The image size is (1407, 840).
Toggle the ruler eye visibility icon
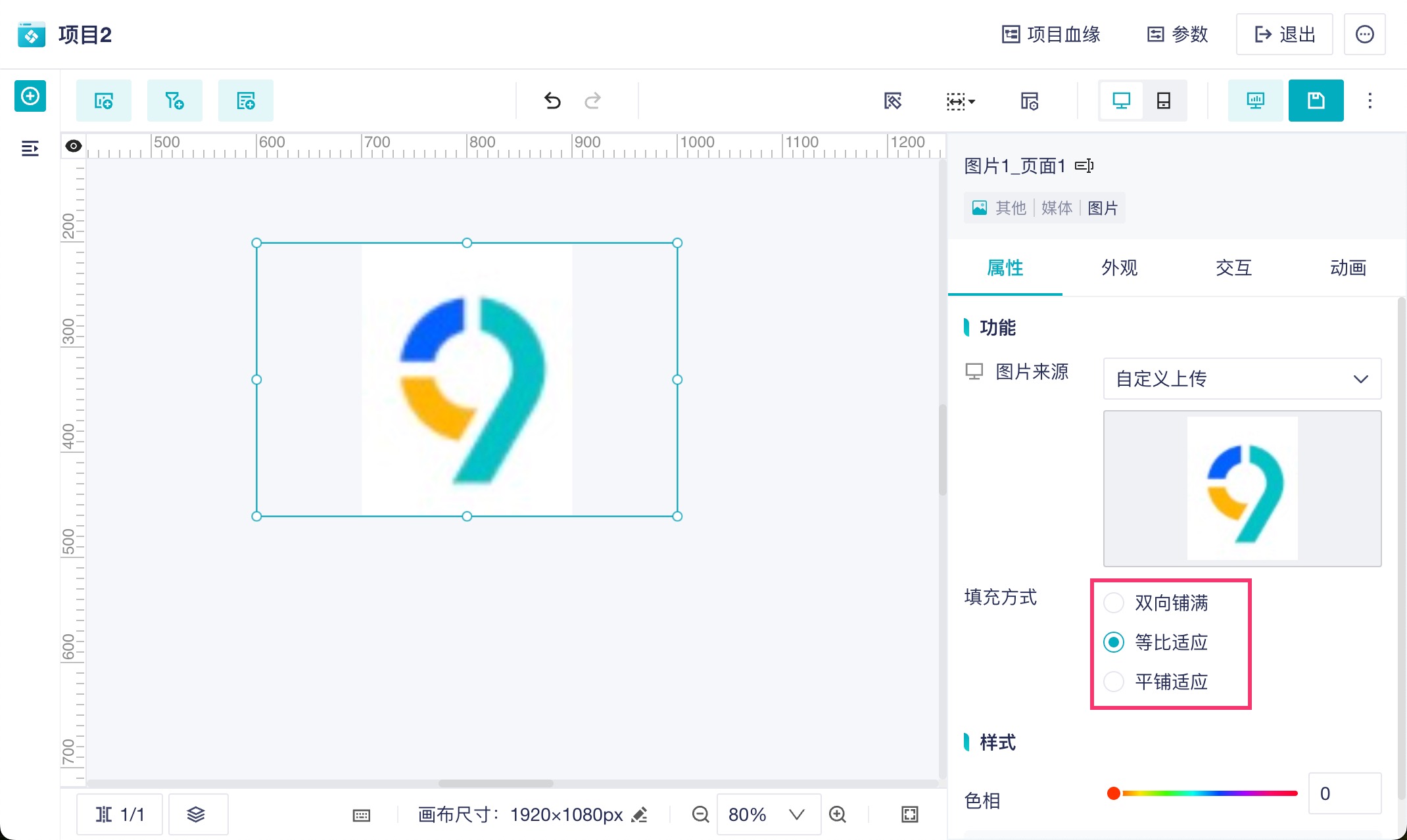[x=74, y=146]
